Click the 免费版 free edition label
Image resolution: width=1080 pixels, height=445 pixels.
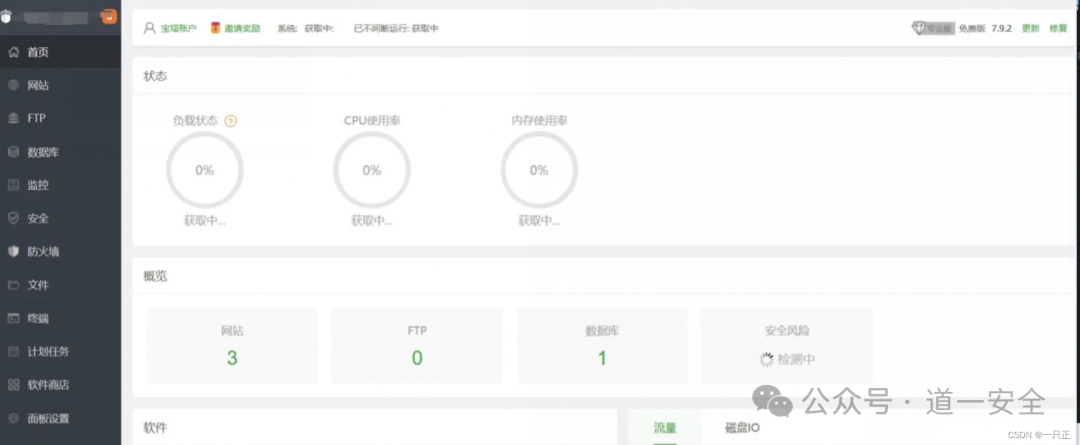tap(973, 28)
